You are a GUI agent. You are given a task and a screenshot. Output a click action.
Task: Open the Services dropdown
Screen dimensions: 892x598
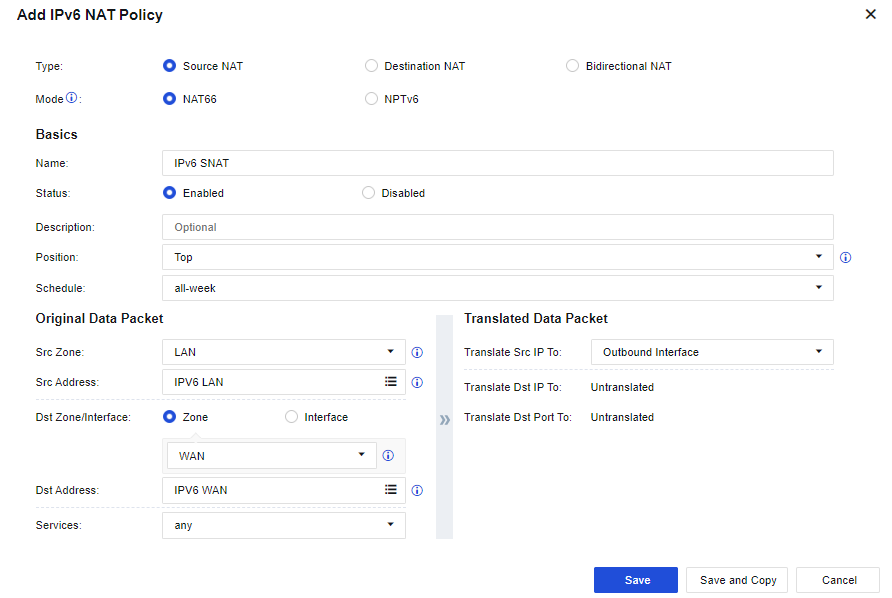click(x=283, y=525)
